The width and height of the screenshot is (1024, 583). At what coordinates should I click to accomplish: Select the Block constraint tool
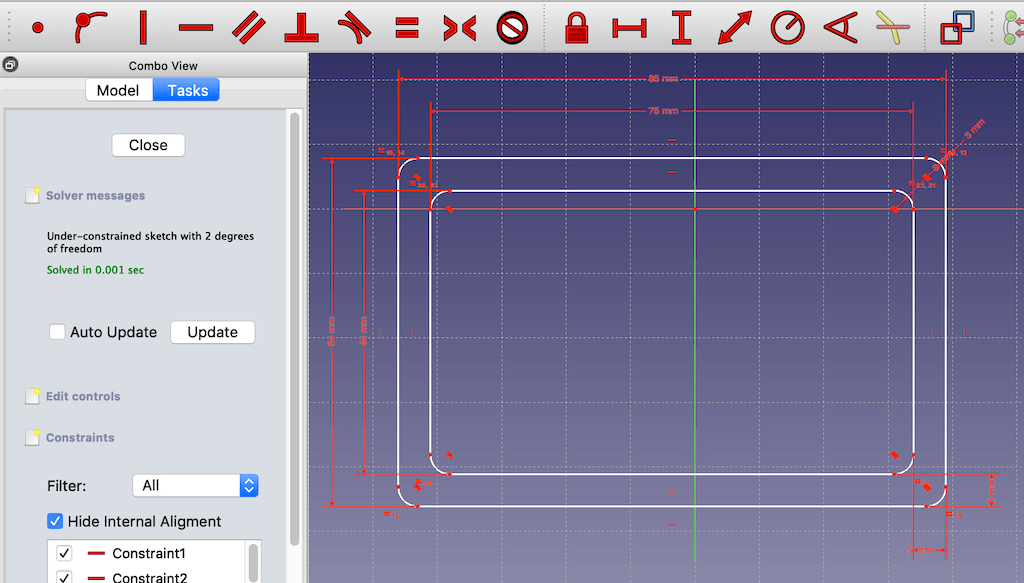(512, 28)
